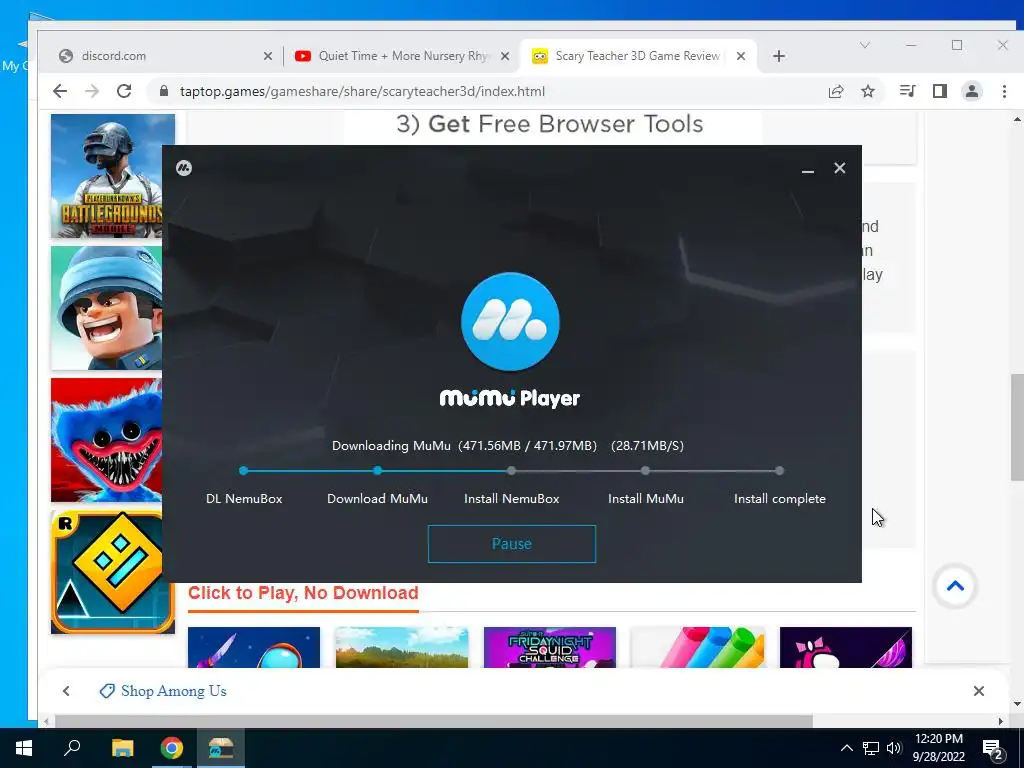Open Windows notification center

pos(993,748)
